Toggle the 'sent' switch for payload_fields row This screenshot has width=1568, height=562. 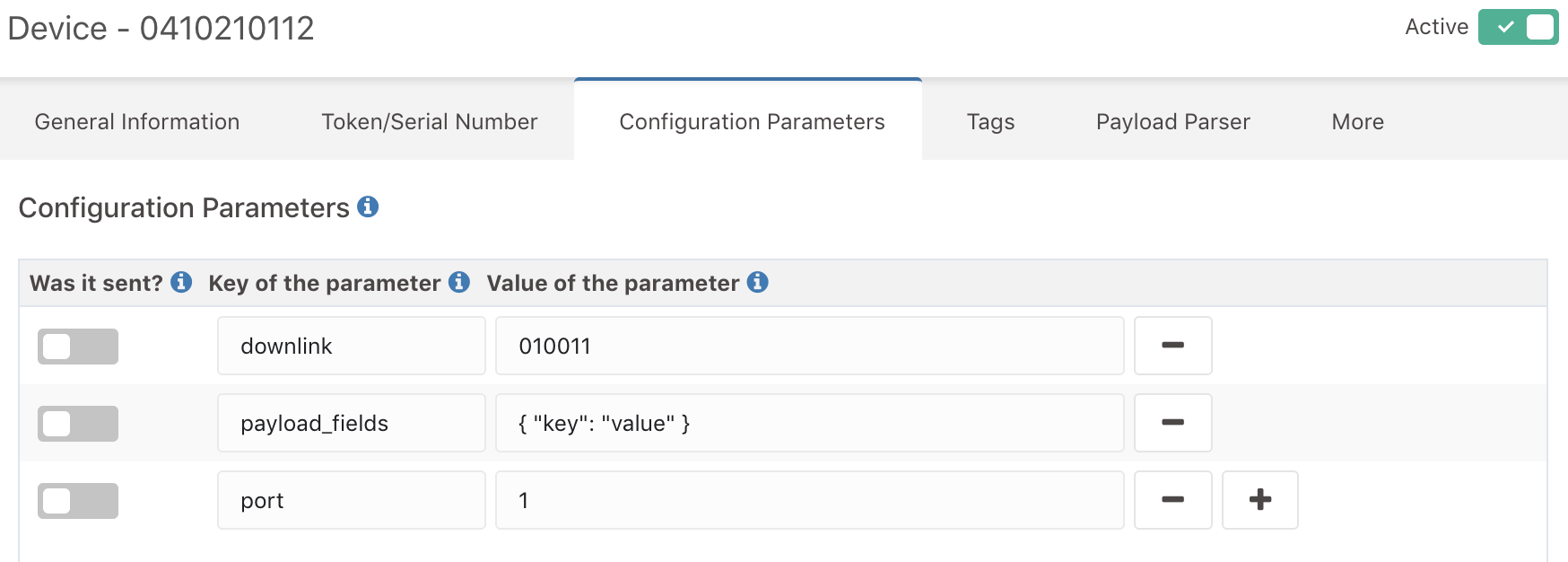pos(78,424)
